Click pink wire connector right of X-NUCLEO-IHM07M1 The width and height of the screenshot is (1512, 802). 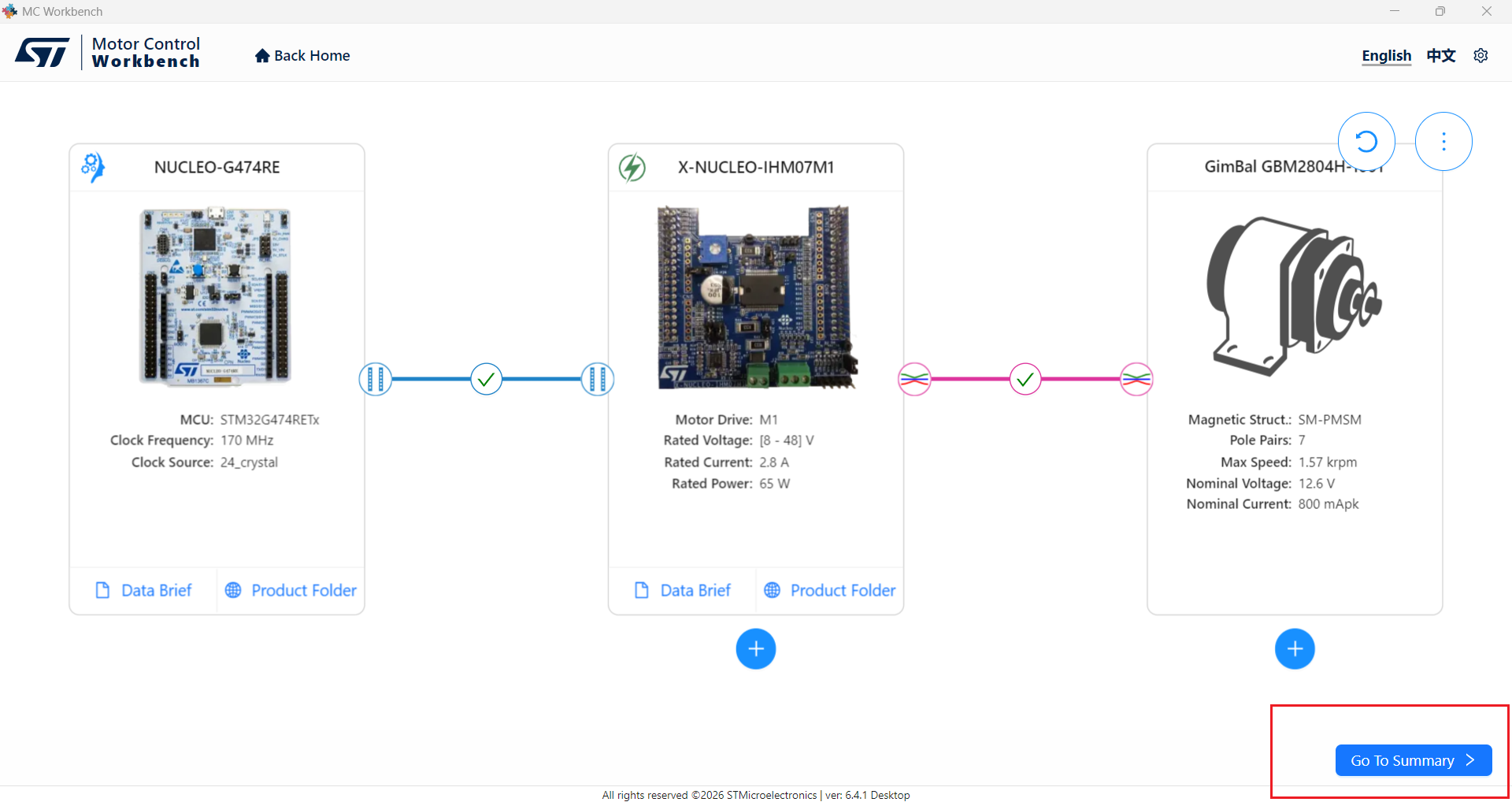(x=914, y=380)
